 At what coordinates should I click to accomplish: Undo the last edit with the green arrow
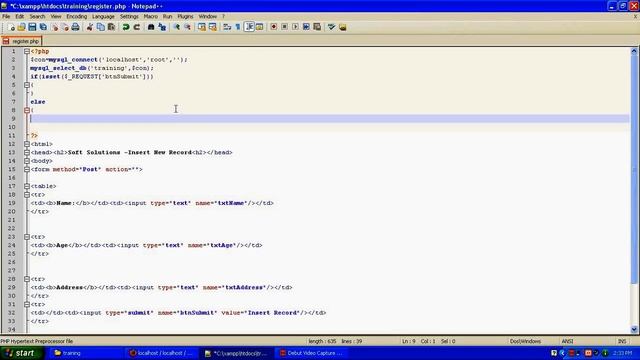coord(126,27)
